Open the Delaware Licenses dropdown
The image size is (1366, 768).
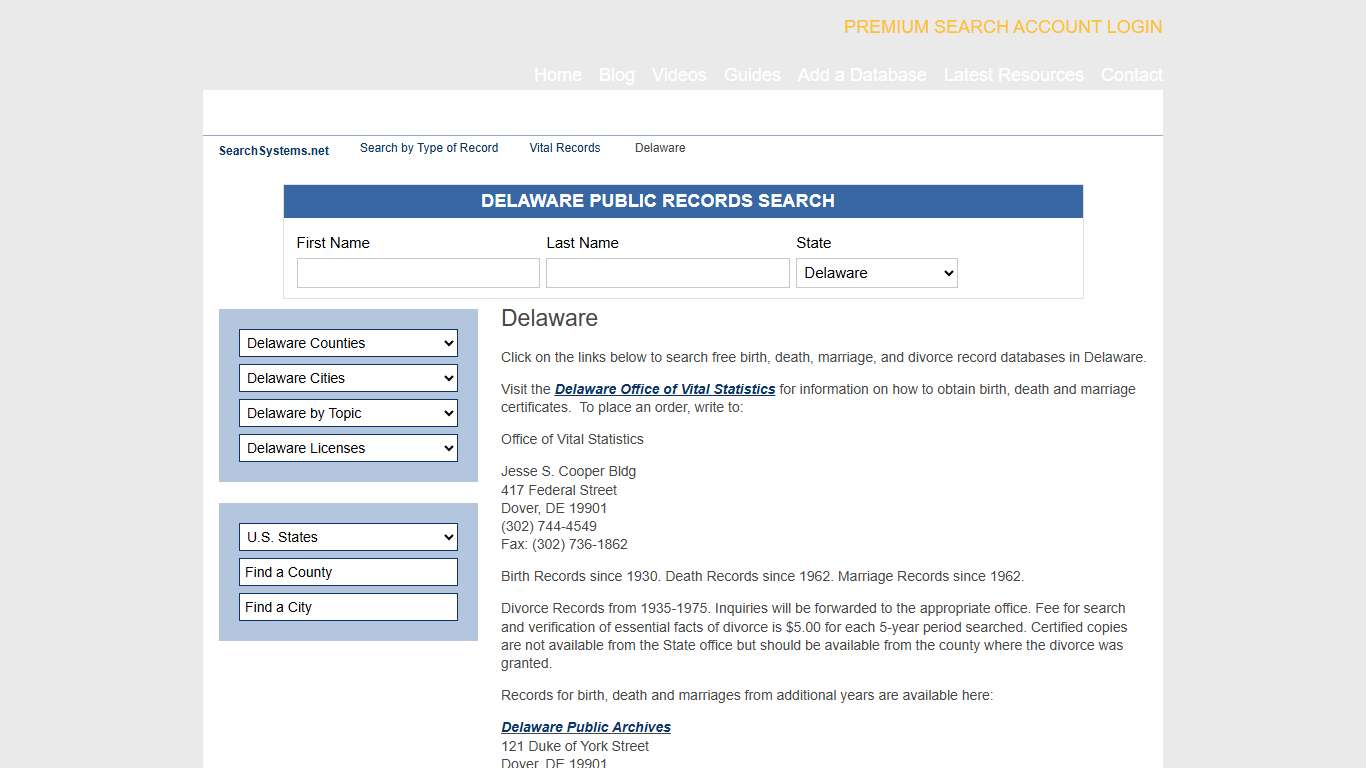click(348, 448)
